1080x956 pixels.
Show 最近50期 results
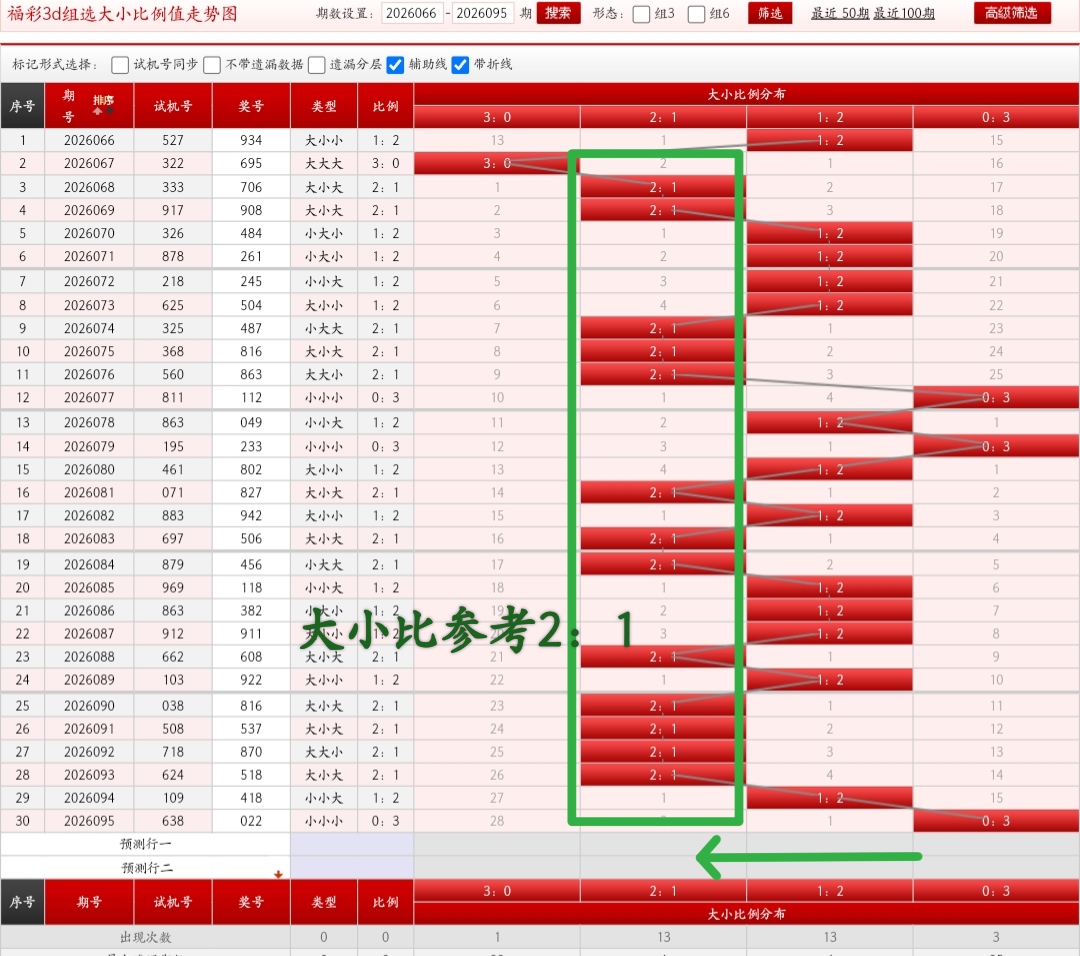tap(839, 14)
